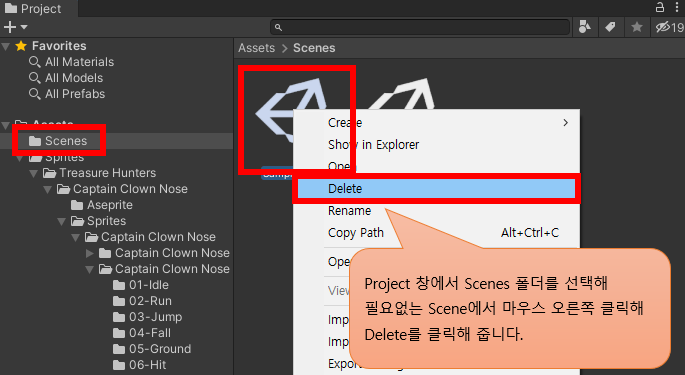Open the Create submenu in context menu
The width and height of the screenshot is (685, 375).
[x=436, y=123]
